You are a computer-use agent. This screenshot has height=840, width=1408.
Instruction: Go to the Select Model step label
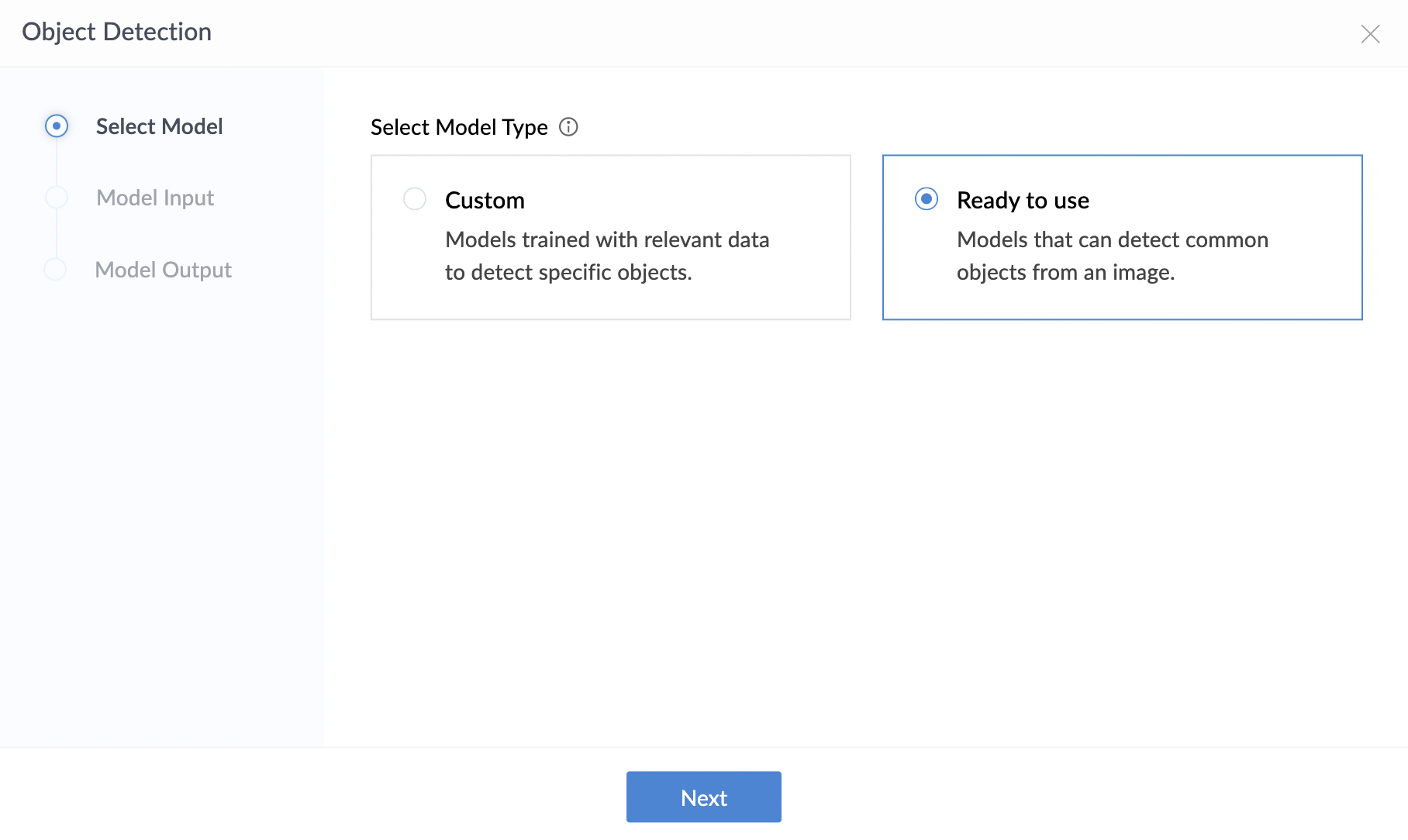click(x=159, y=126)
